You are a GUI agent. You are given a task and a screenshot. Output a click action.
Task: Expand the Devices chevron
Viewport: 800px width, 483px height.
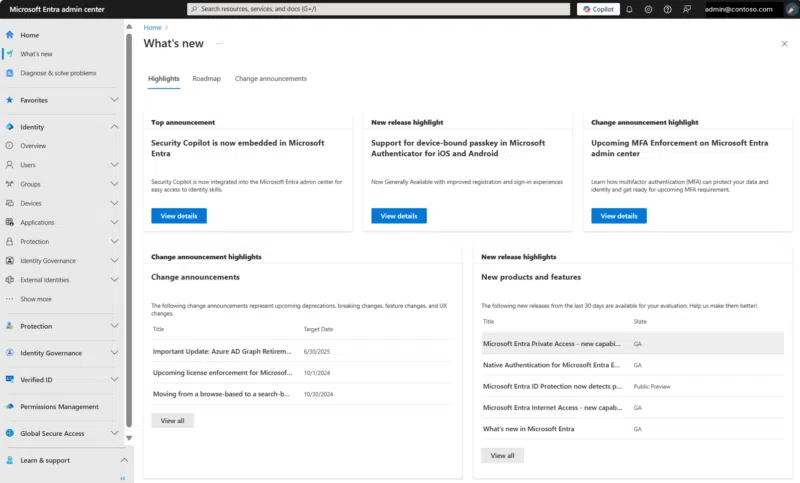click(x=114, y=203)
